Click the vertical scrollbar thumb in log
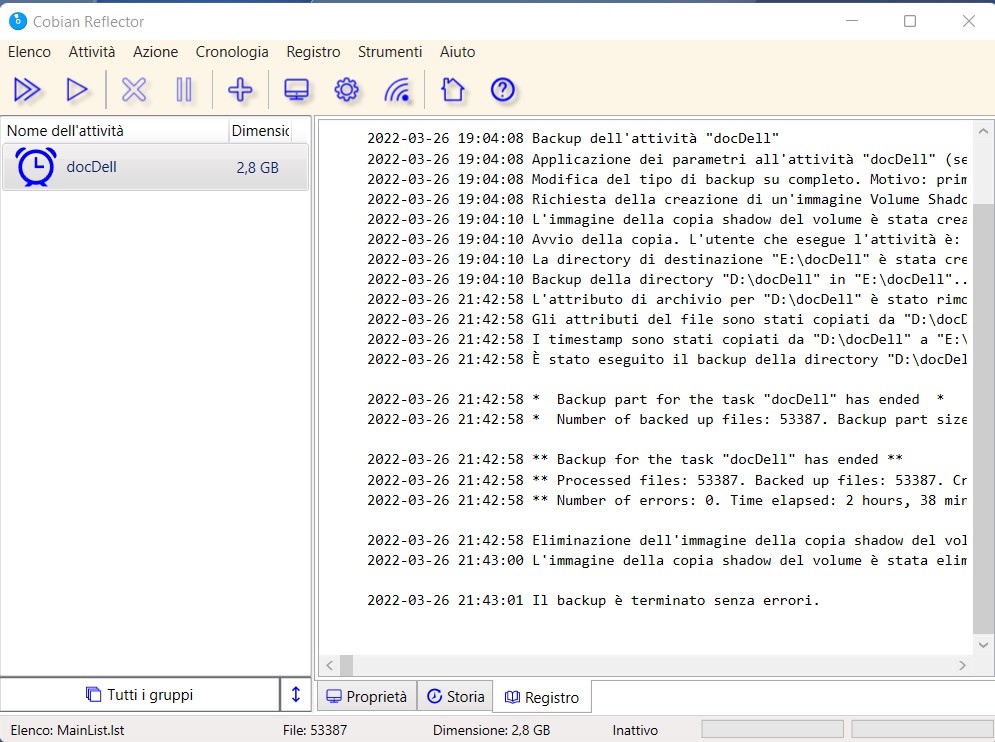Image resolution: width=995 pixels, height=742 pixels. [983, 419]
